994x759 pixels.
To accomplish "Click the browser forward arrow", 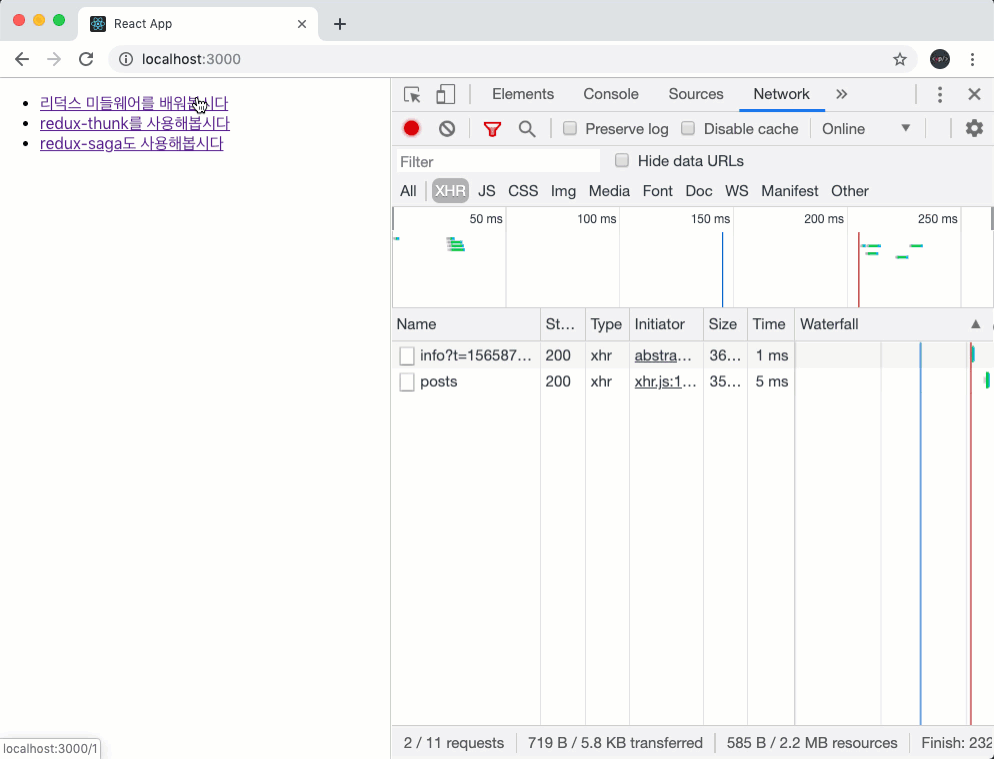I will click(x=55, y=60).
